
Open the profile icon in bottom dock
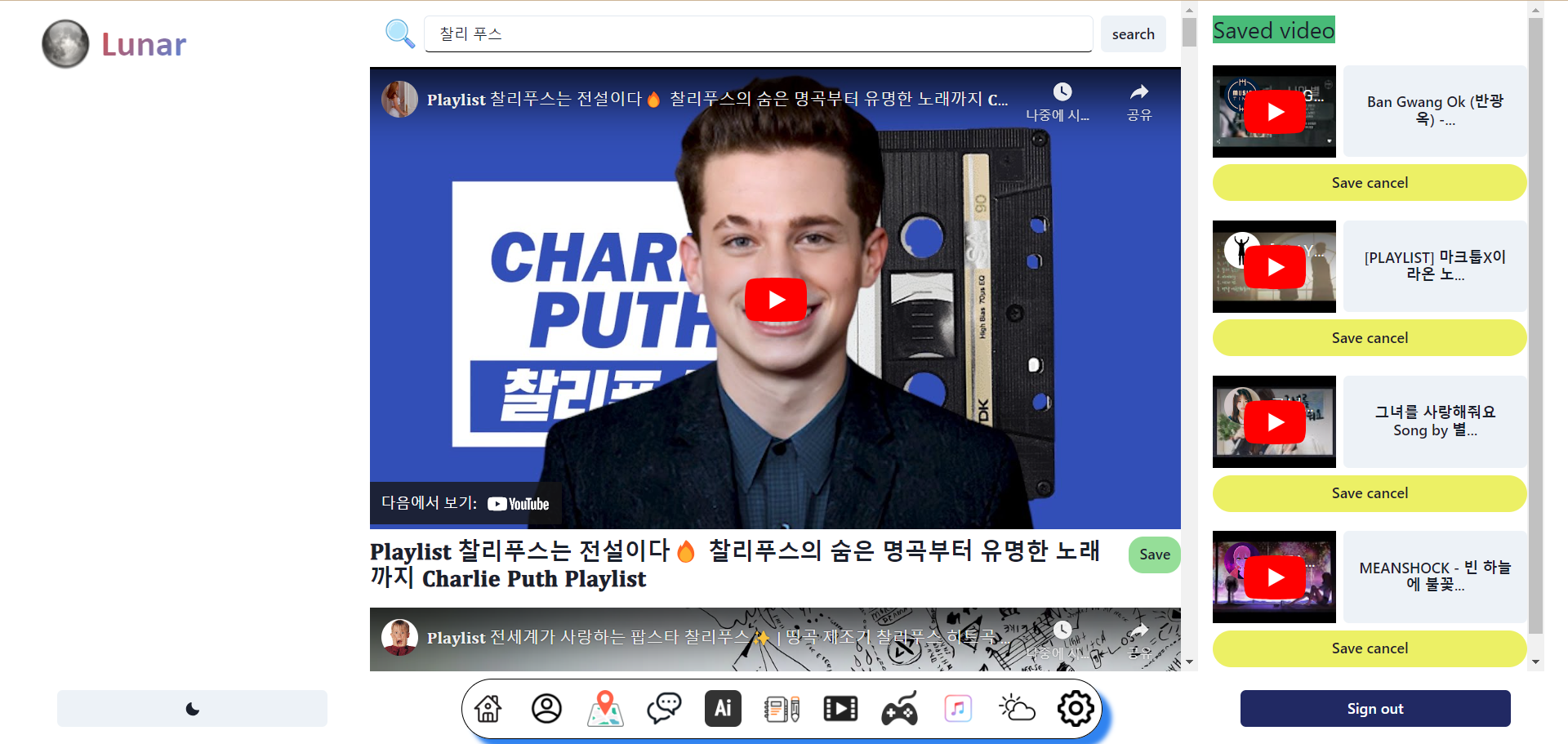click(x=547, y=708)
